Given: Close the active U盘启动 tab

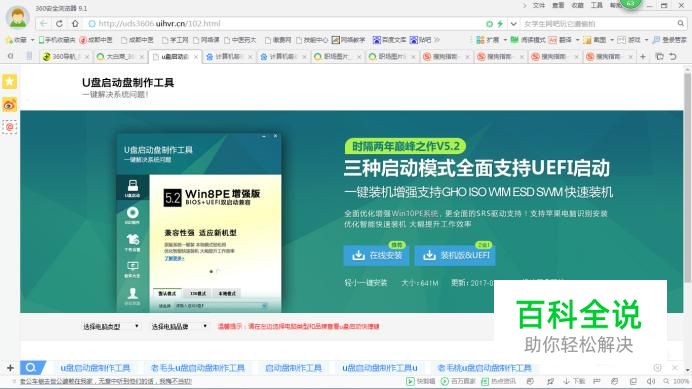Looking at the screenshot, I should (196, 57).
